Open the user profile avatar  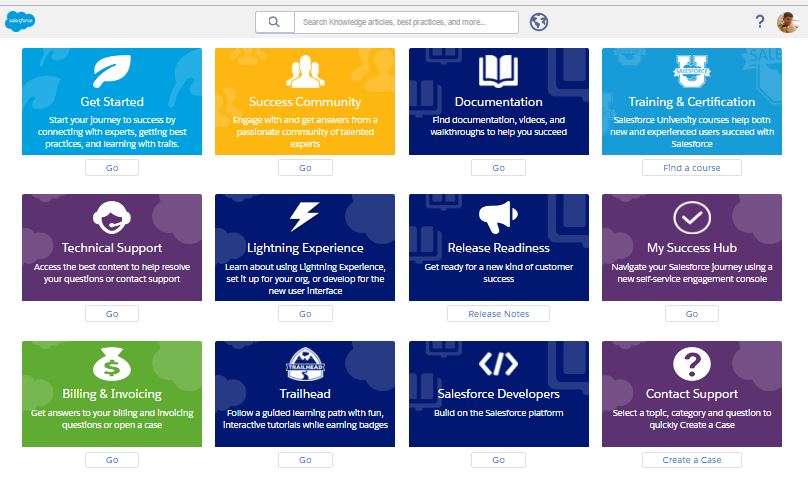[787, 22]
